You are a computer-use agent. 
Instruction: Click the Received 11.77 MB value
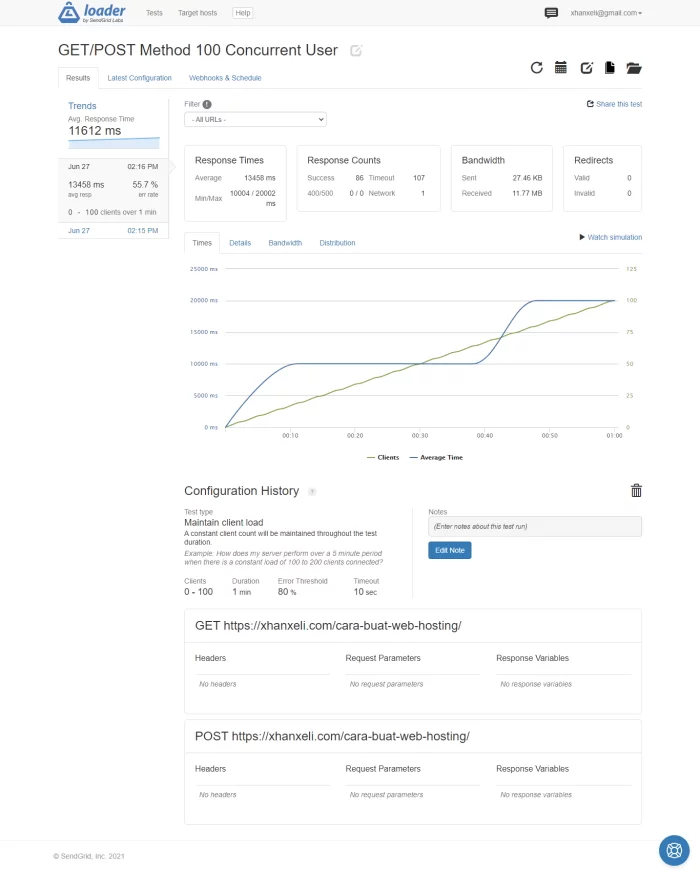[x=527, y=193]
